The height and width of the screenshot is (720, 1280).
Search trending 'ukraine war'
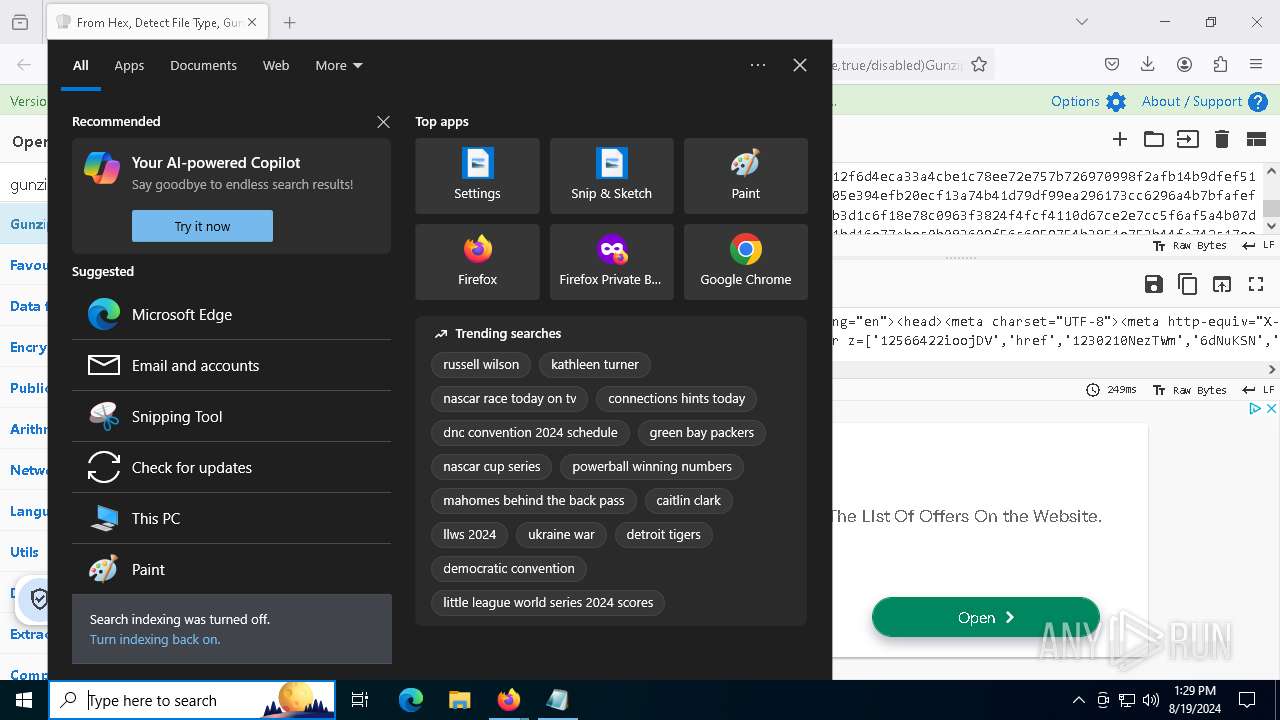point(561,534)
